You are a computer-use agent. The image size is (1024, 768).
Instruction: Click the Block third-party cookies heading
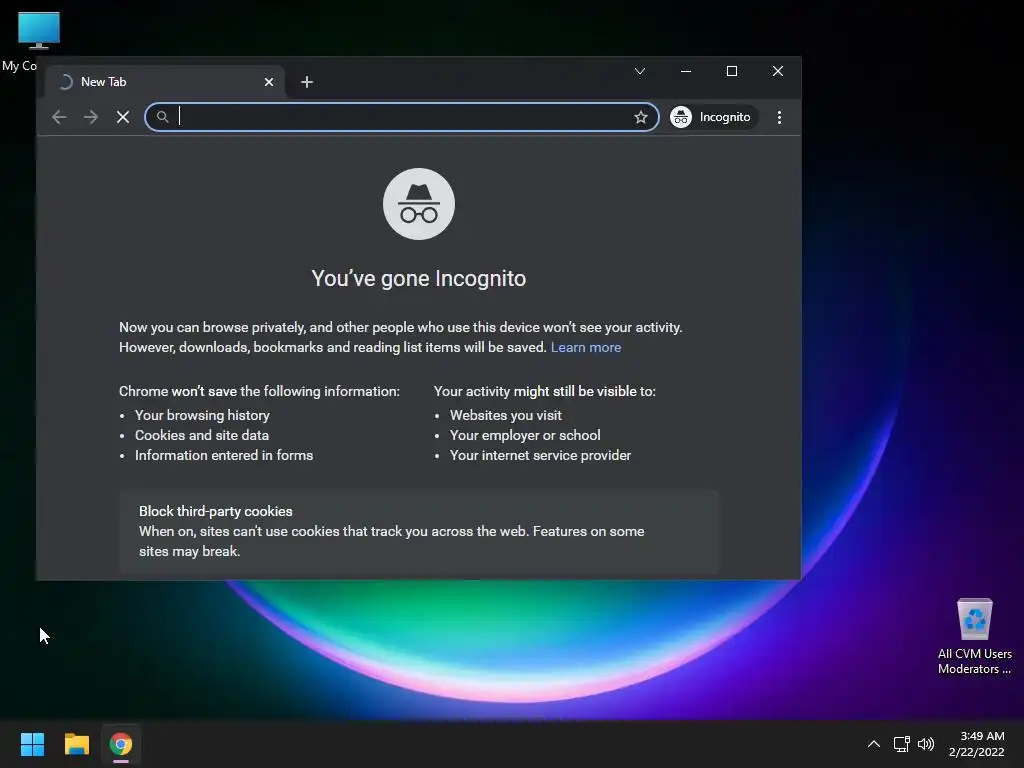click(x=216, y=511)
